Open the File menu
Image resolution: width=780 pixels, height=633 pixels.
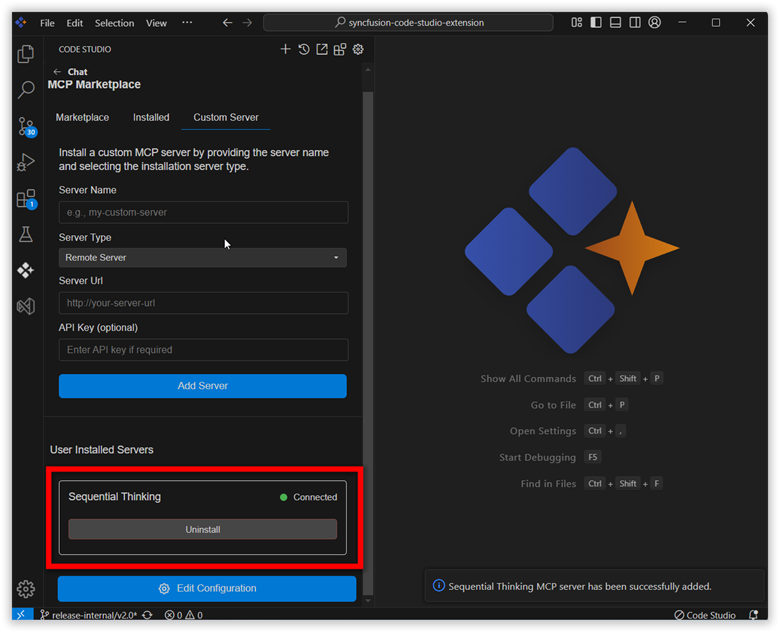pos(47,23)
